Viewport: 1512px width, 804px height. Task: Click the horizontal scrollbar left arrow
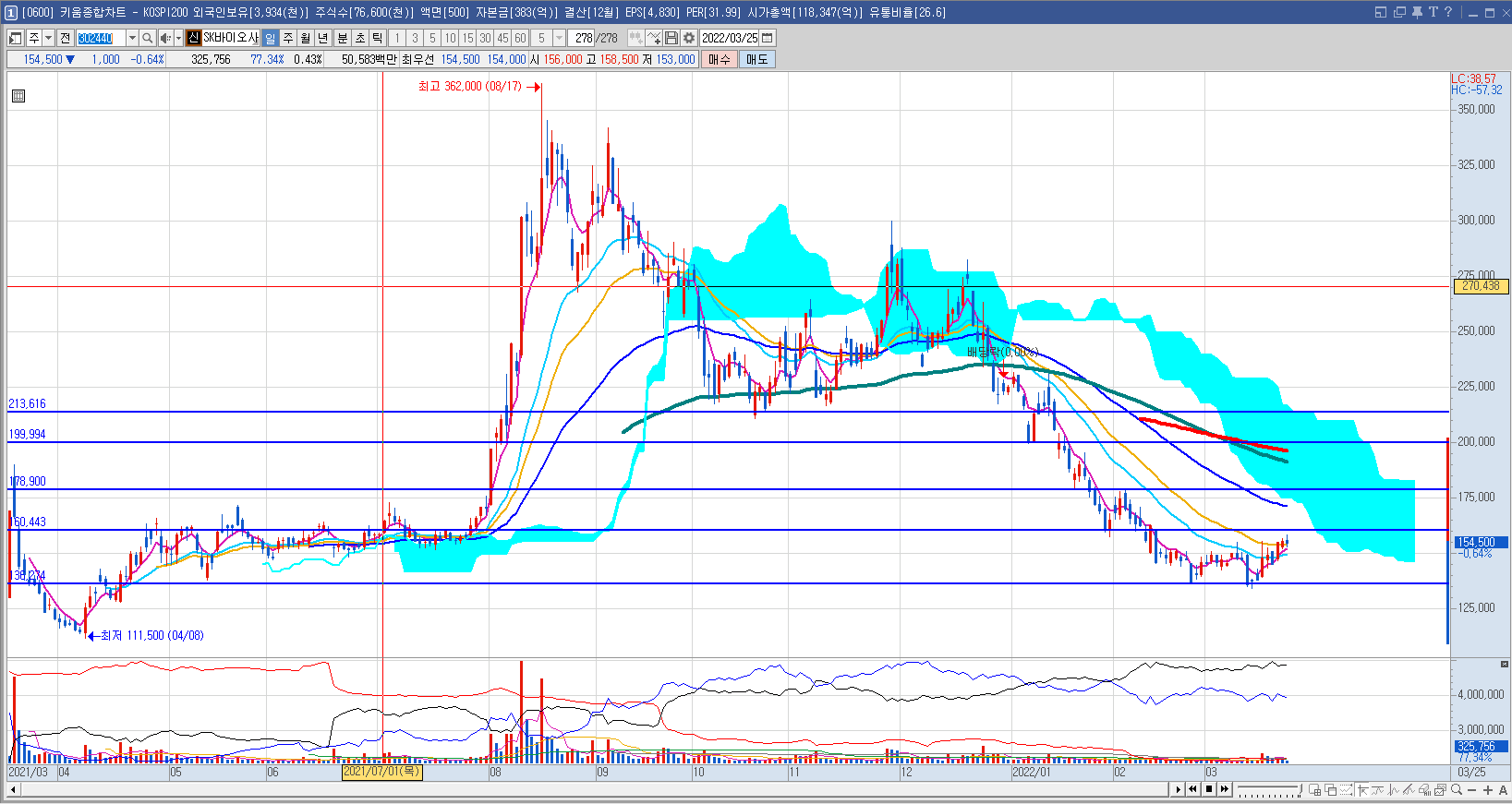12,789
